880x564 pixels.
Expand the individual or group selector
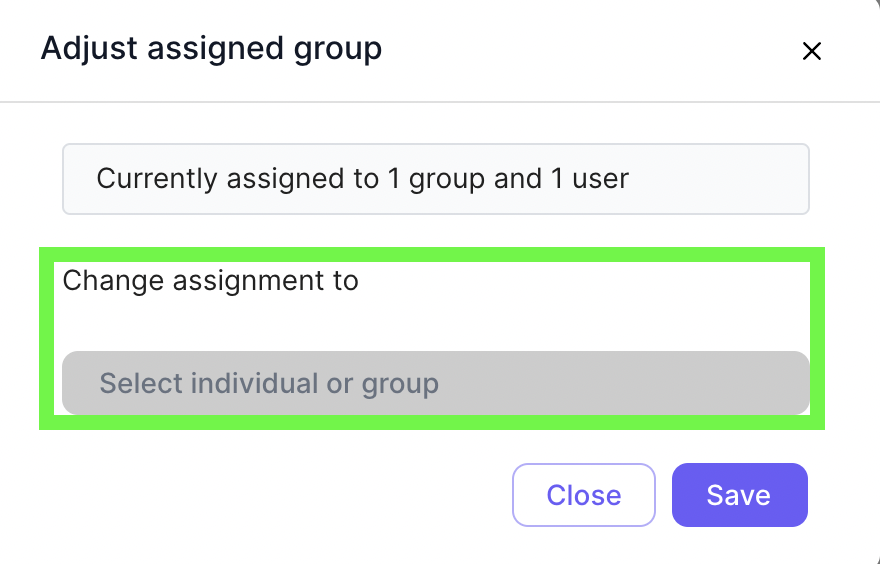click(435, 383)
